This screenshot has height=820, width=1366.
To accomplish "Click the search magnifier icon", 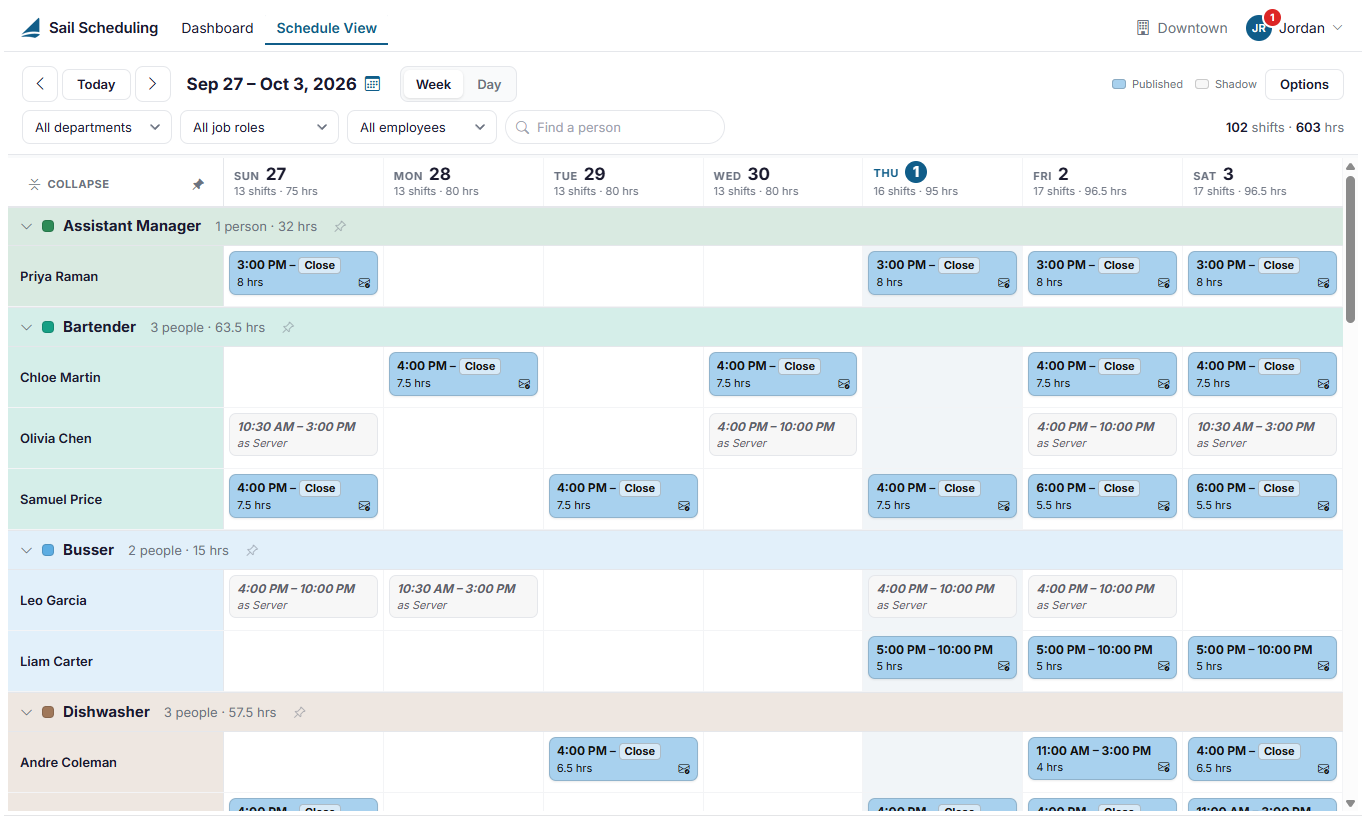I will 523,127.
